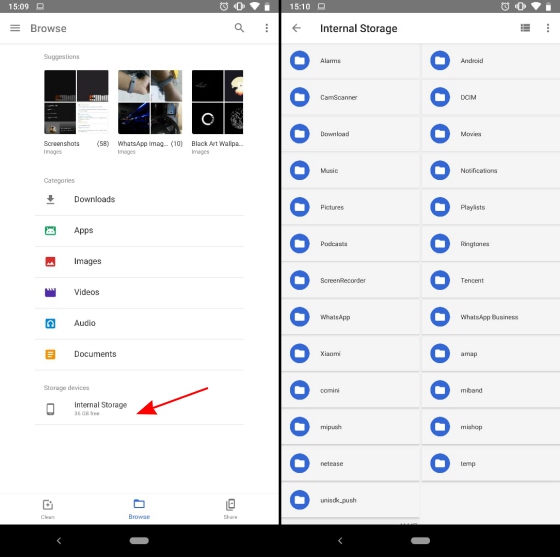Image resolution: width=560 pixels, height=557 pixels.
Task: Go back from Internal Storage screen
Action: coord(296,28)
